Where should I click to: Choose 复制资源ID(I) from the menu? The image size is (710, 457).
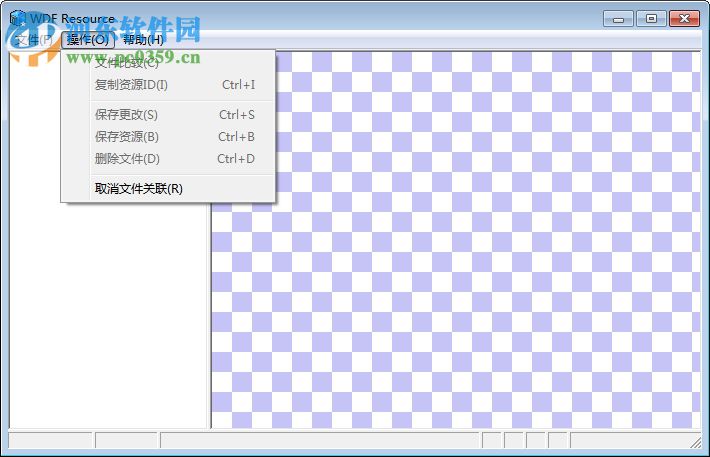pos(168,85)
